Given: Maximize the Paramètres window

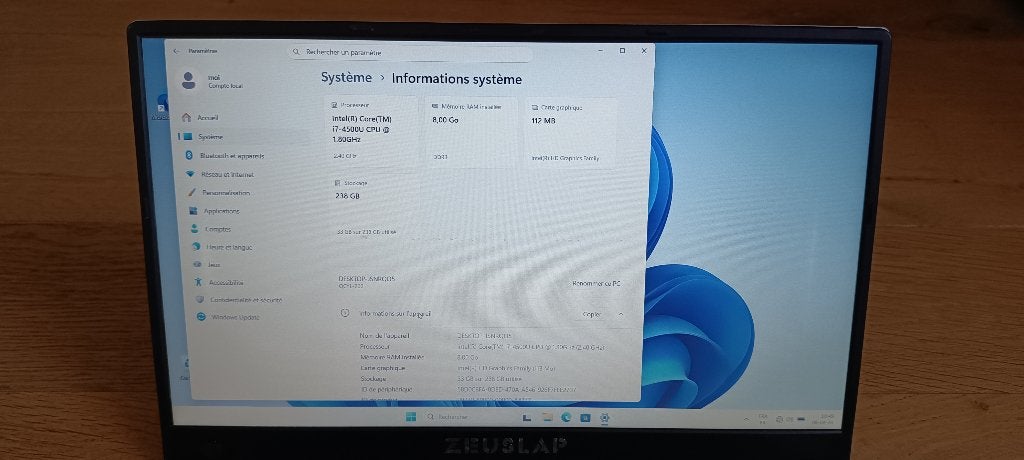Looking at the screenshot, I should [622, 50].
